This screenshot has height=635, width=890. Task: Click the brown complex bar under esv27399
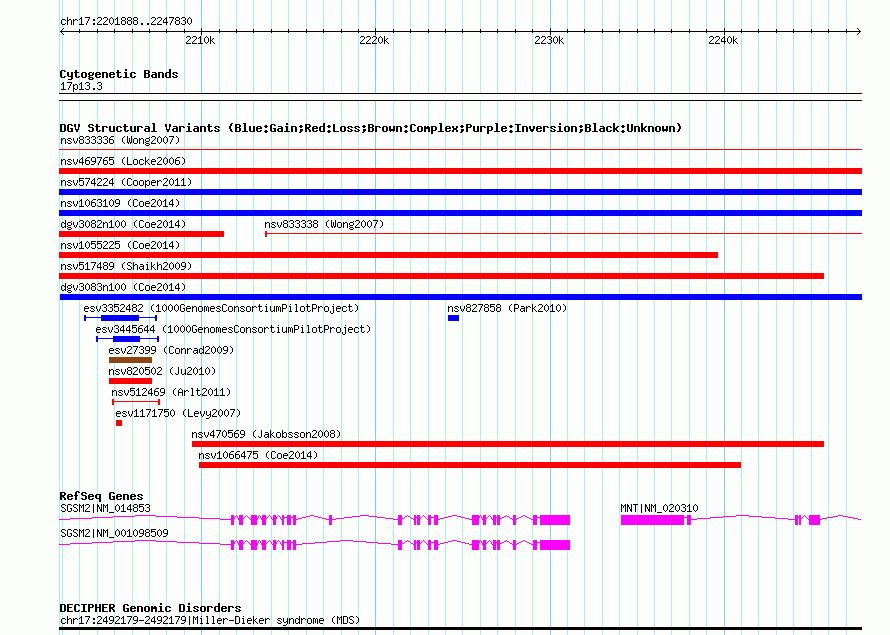click(131, 360)
